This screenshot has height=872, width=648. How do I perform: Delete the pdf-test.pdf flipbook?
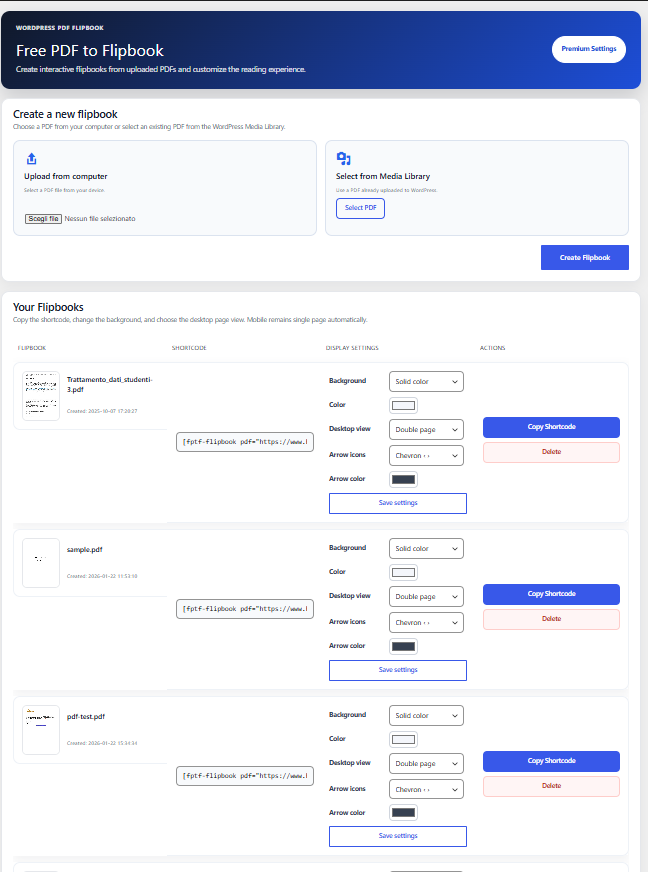click(551, 786)
